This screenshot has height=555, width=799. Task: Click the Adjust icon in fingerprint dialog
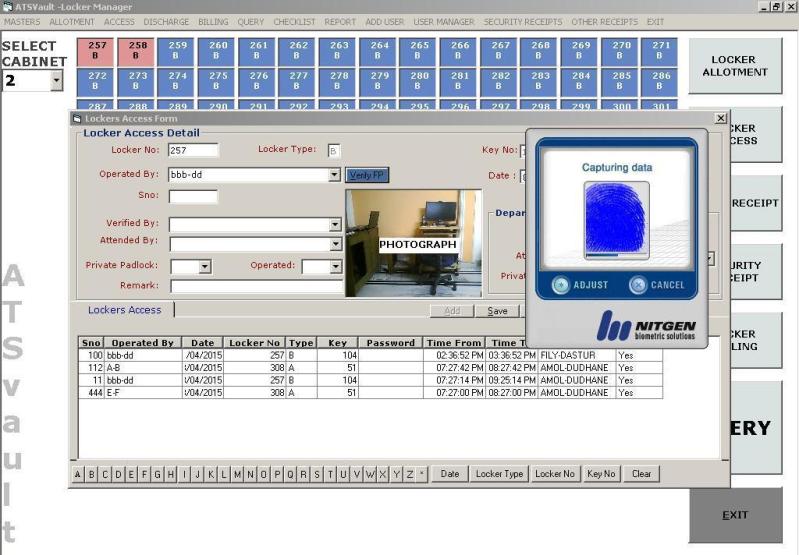pos(563,285)
